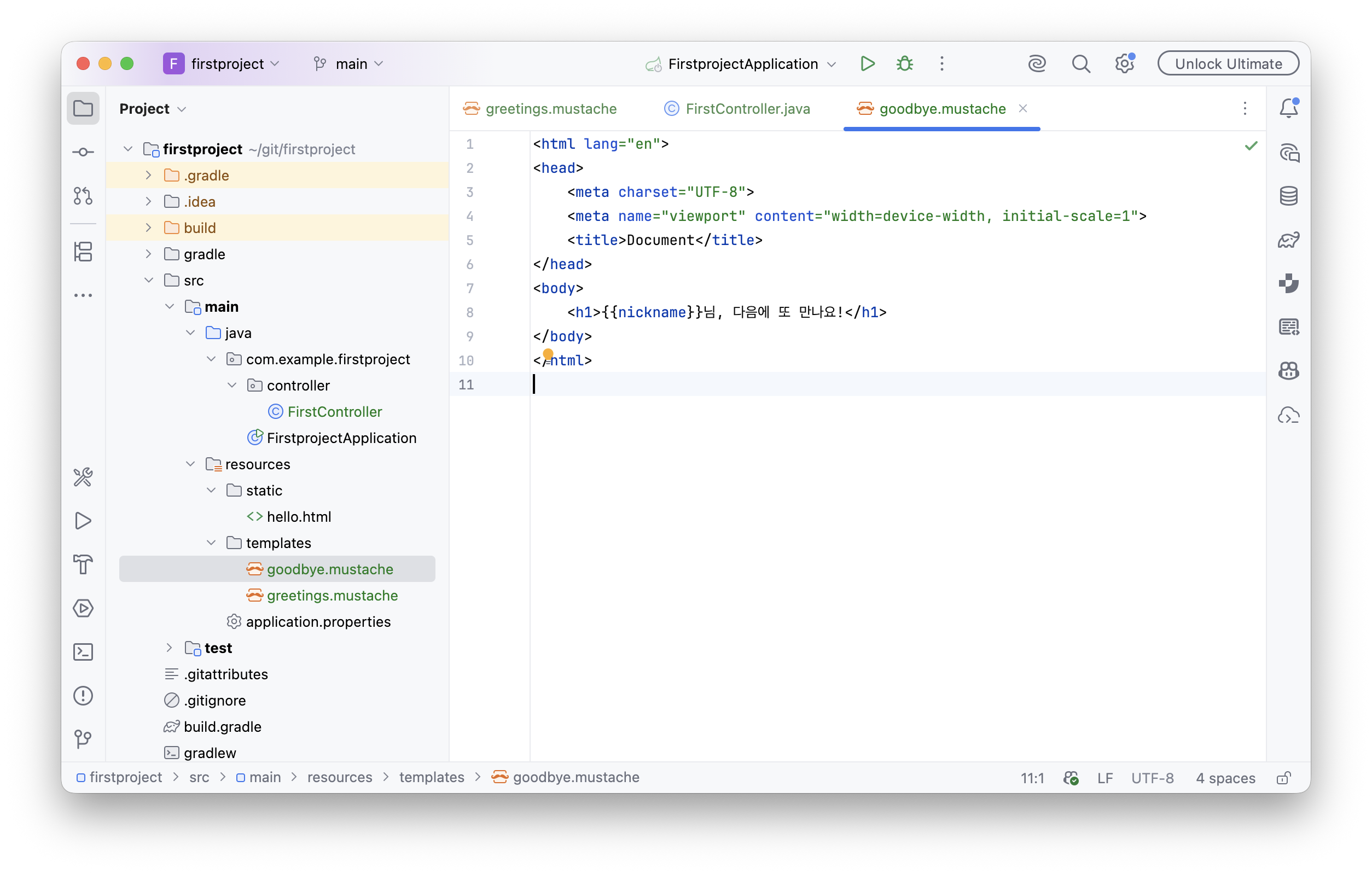This screenshot has height=874, width=1372.
Task: Open the Run tool window
Action: pyautogui.click(x=83, y=521)
